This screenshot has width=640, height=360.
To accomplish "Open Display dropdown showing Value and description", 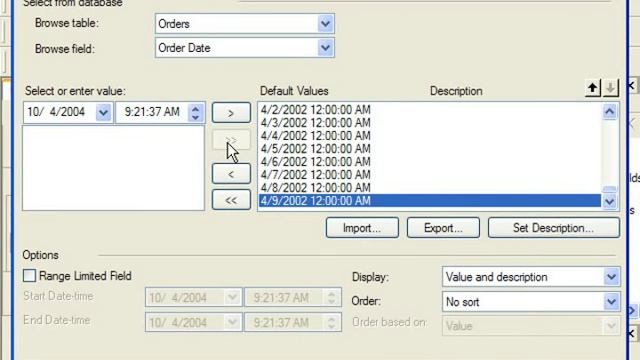I will coord(531,277).
